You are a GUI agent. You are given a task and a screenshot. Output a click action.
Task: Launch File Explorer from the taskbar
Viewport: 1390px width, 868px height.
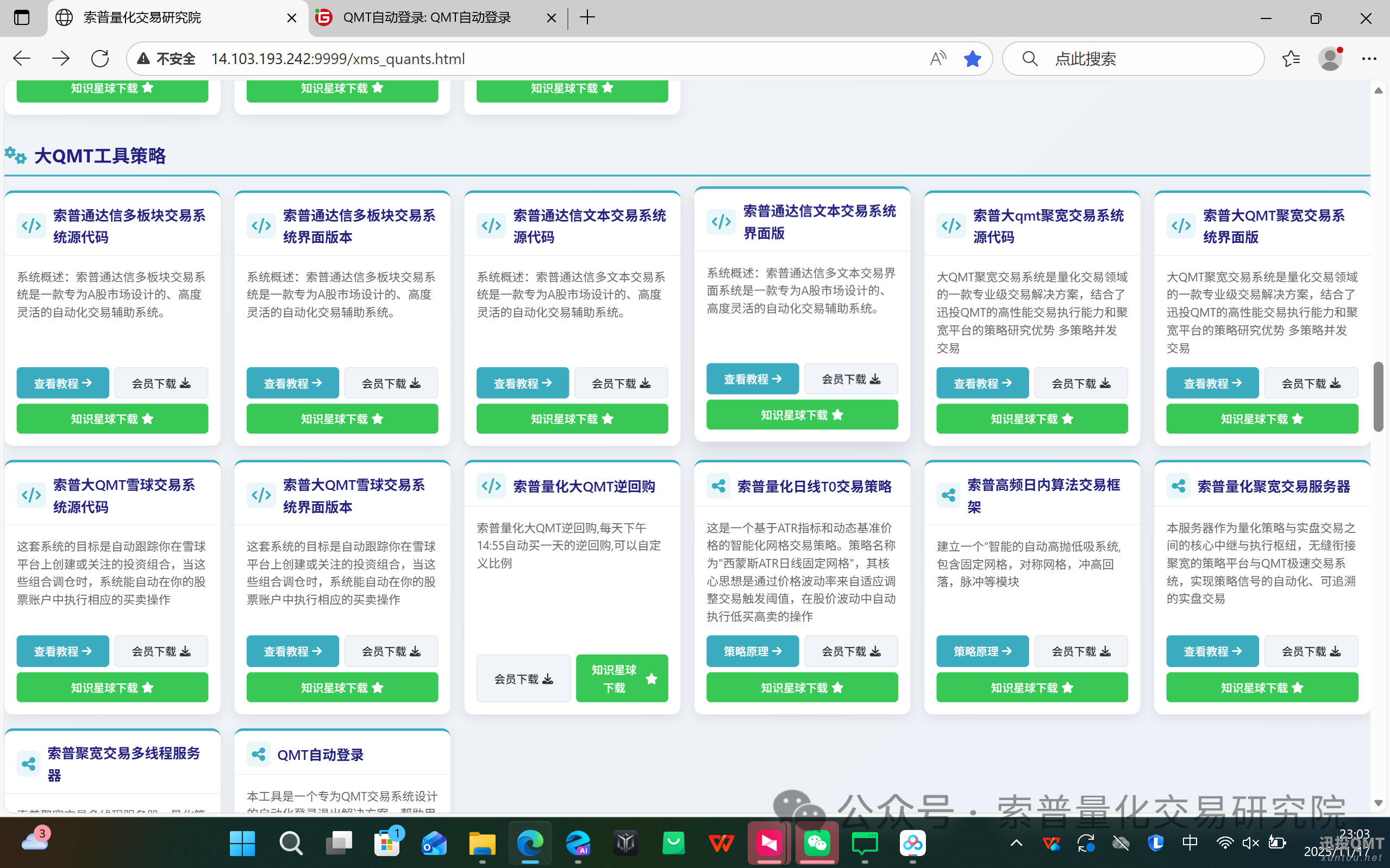coord(483,842)
